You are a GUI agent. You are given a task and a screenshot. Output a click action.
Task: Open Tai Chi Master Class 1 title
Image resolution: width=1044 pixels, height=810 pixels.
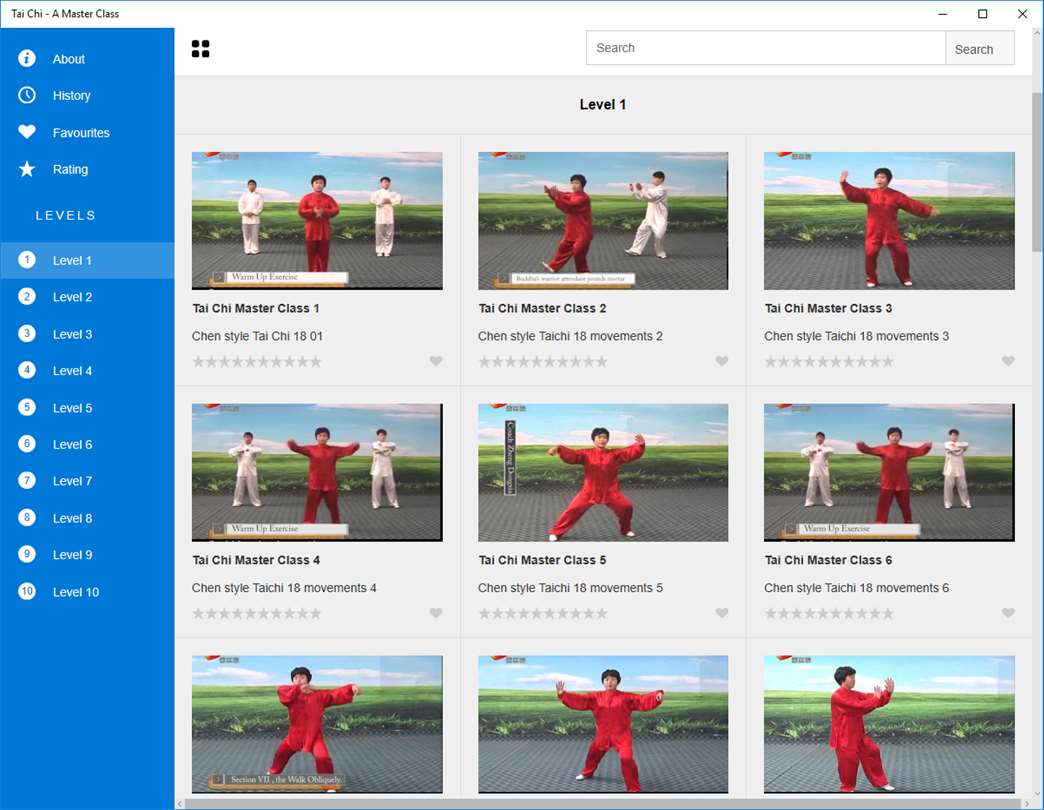(x=256, y=308)
